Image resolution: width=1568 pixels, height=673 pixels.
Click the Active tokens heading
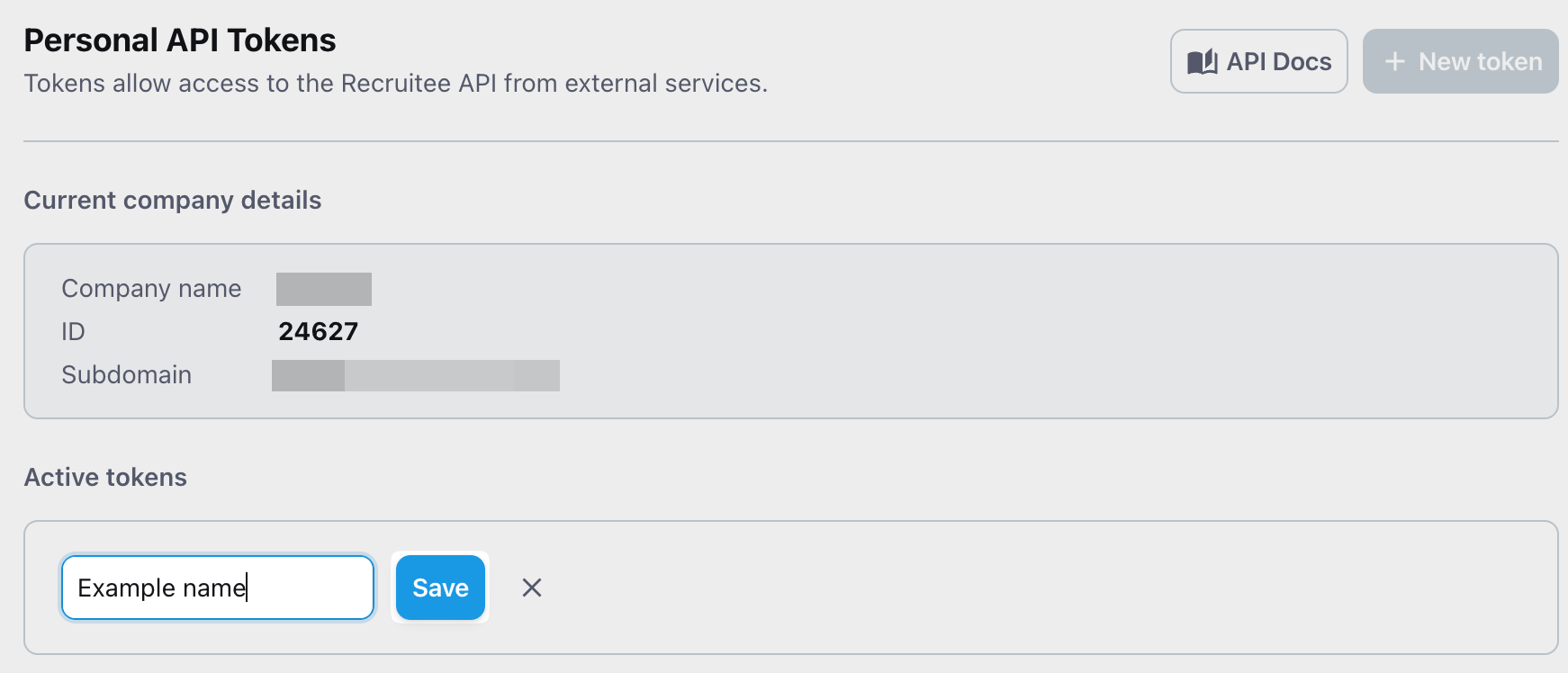(105, 477)
